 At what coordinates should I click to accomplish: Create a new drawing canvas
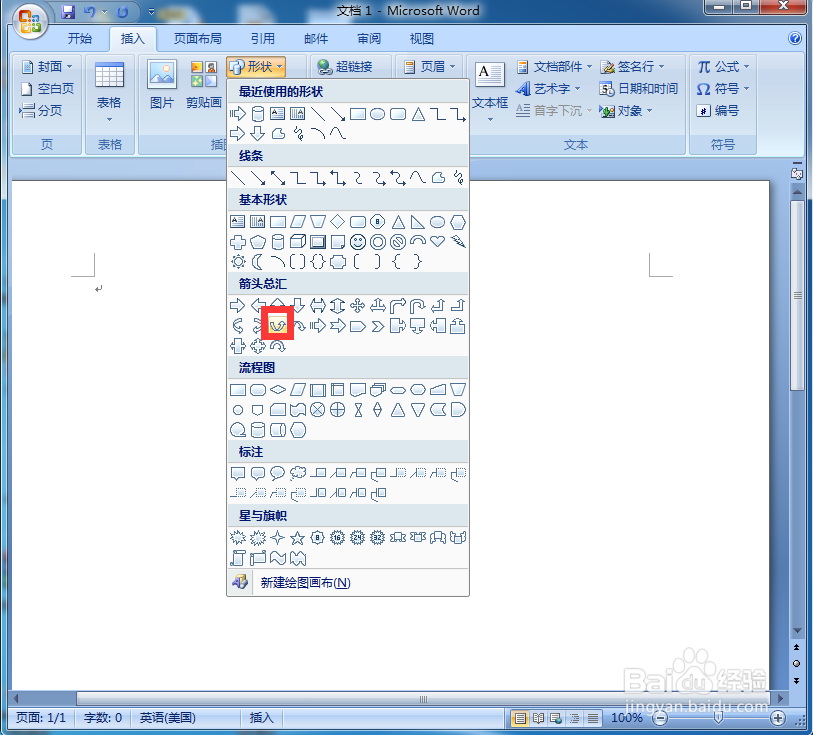click(348, 583)
